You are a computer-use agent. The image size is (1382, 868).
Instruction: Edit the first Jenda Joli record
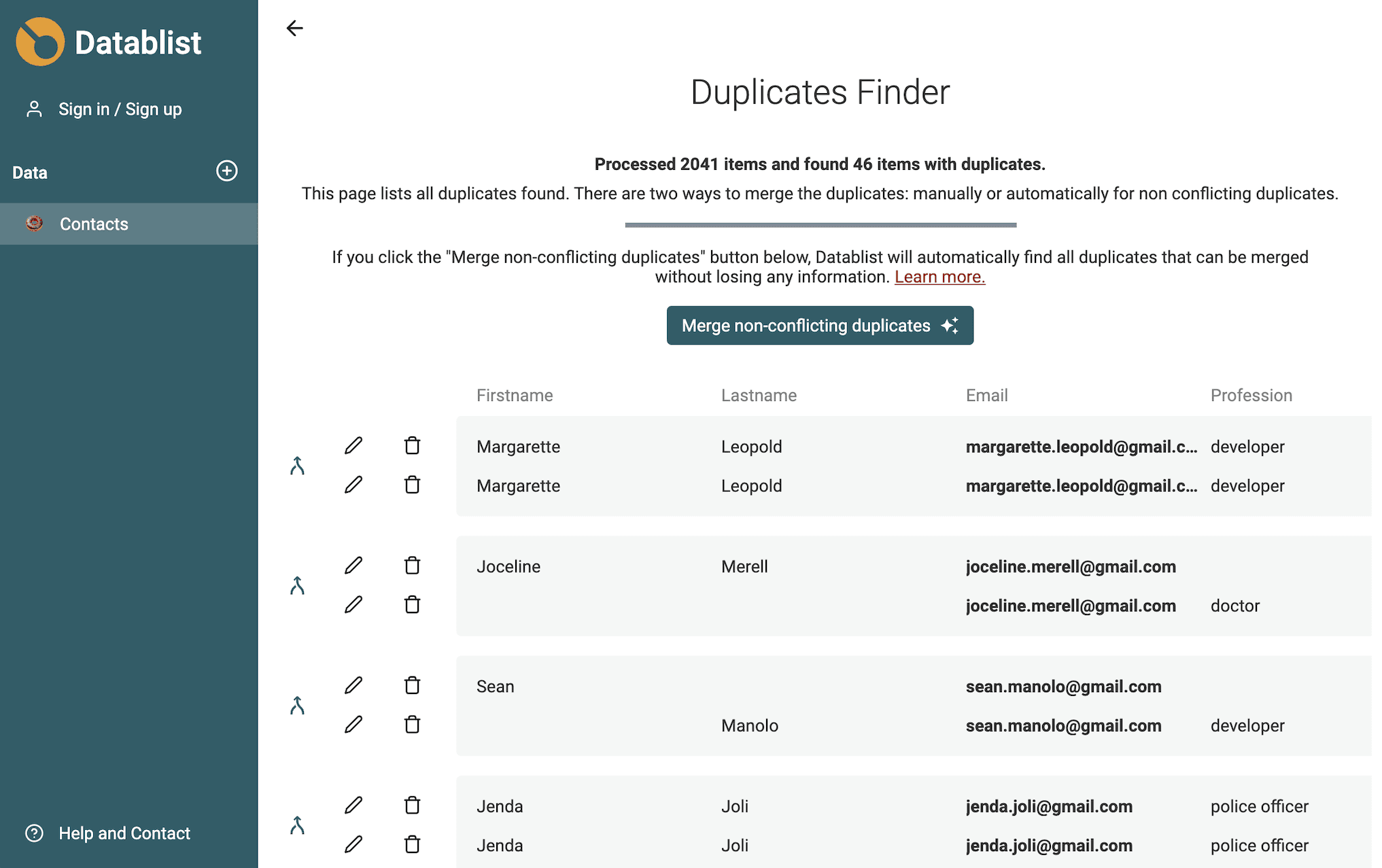pyautogui.click(x=353, y=805)
